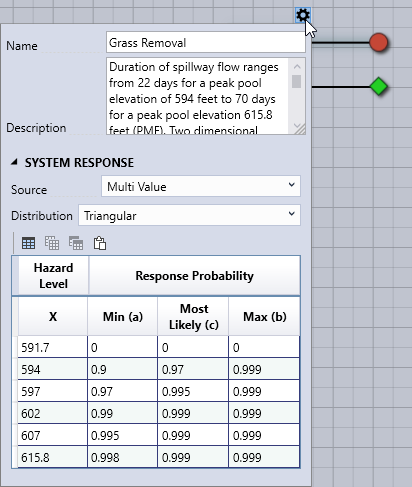Click row header for row 591.7
The width and height of the screenshot is (412, 487).
15,347
